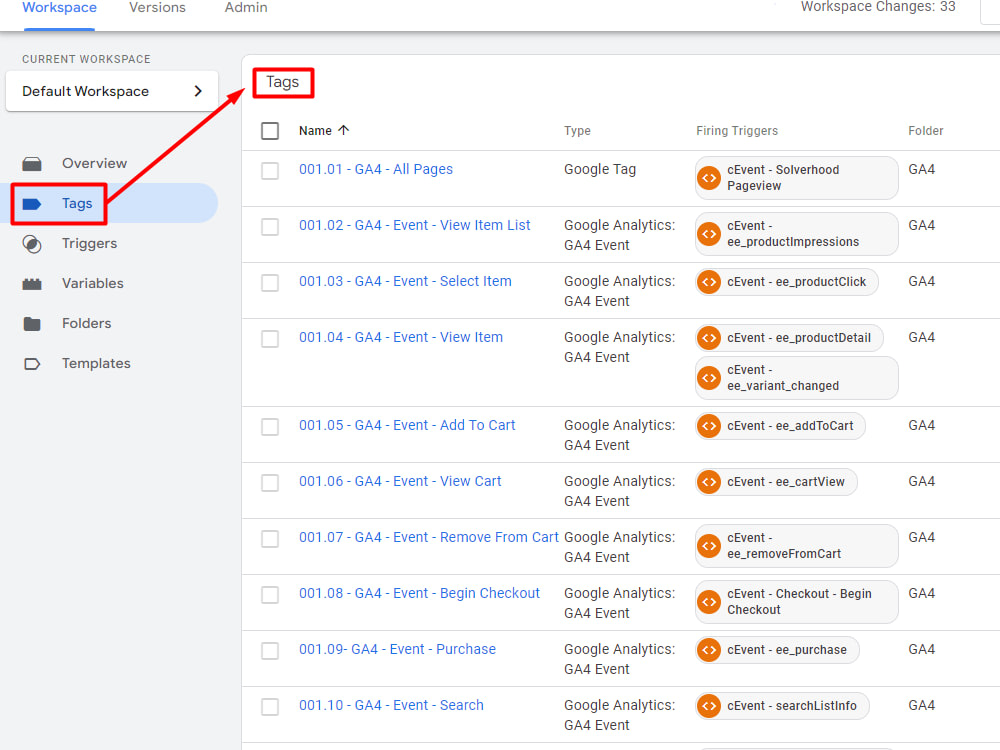Viewport: 1000px width, 750px height.
Task: Click trigger icon for ee_purchase
Action: 709,650
